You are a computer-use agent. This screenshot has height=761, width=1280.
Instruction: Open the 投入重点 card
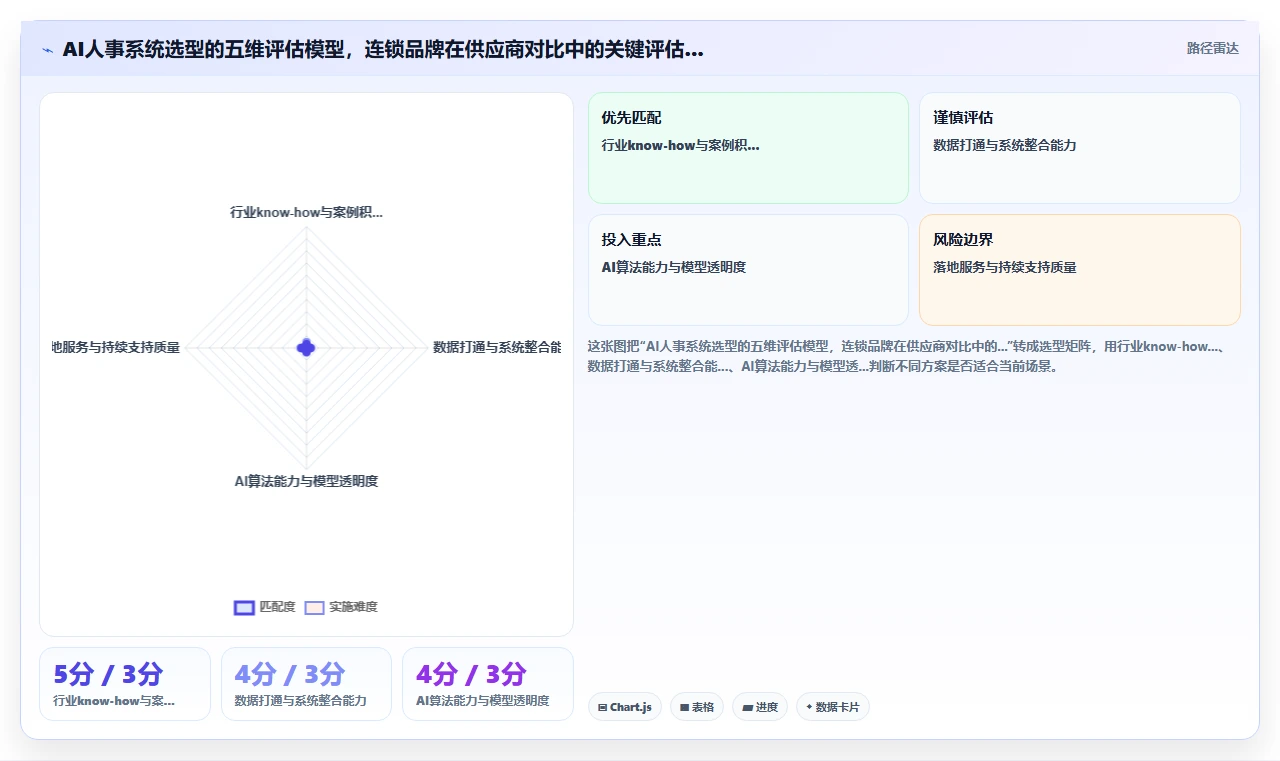(x=748, y=270)
